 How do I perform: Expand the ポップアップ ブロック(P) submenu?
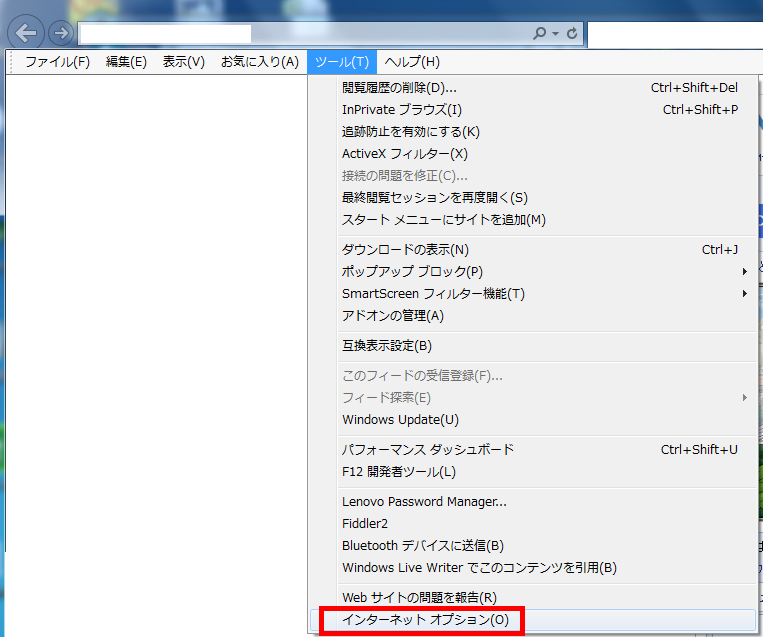pos(533,272)
